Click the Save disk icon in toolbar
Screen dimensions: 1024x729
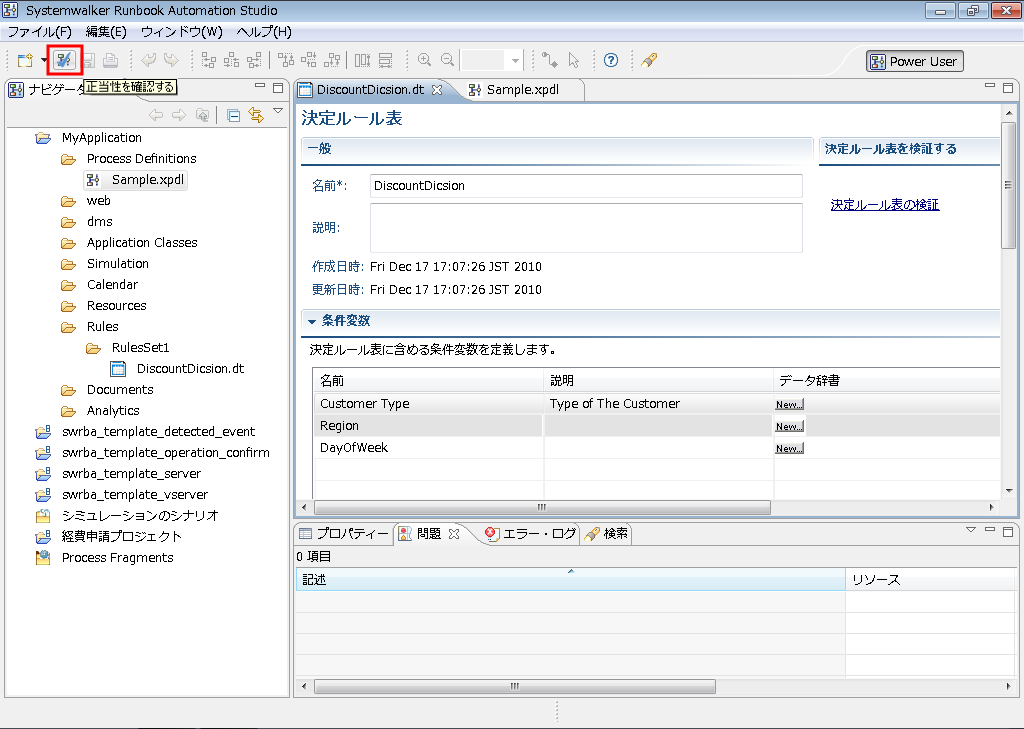tap(89, 61)
